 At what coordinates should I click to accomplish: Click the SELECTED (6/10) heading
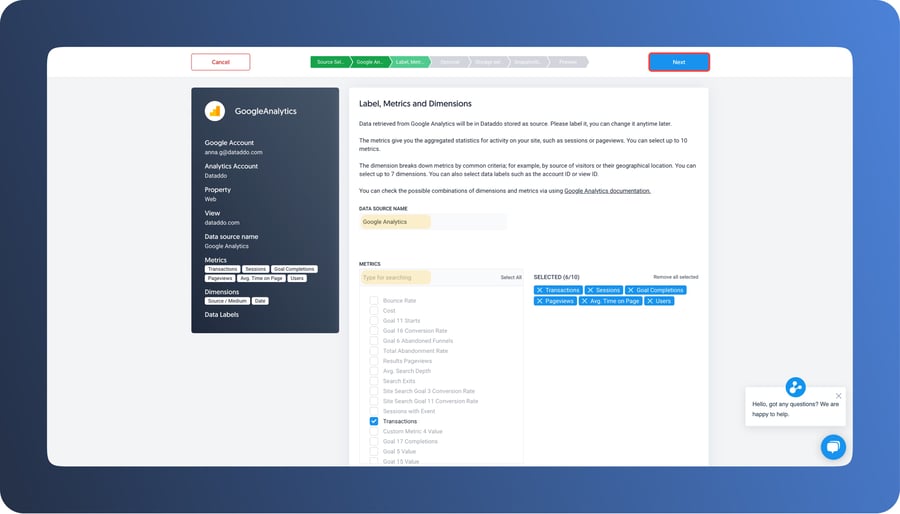[557, 277]
